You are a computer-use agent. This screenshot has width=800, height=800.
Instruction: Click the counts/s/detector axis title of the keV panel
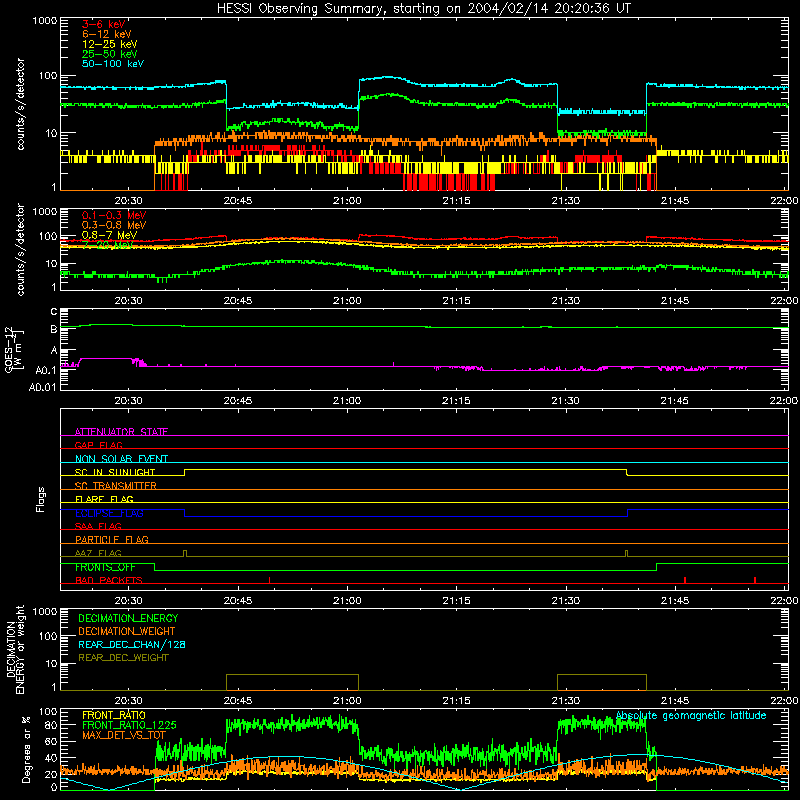coord(20,104)
